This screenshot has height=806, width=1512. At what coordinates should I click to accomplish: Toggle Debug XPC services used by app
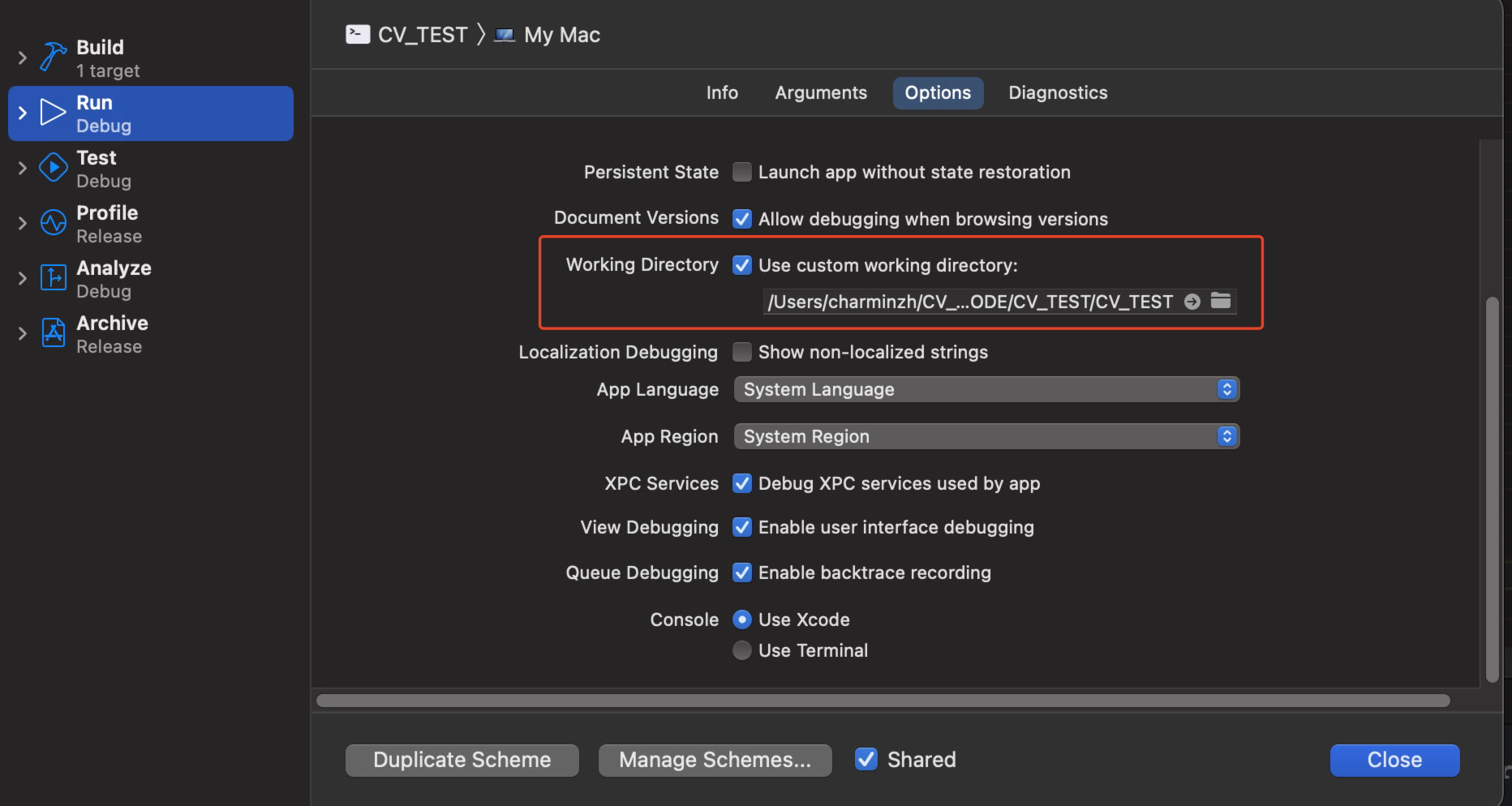click(742, 483)
